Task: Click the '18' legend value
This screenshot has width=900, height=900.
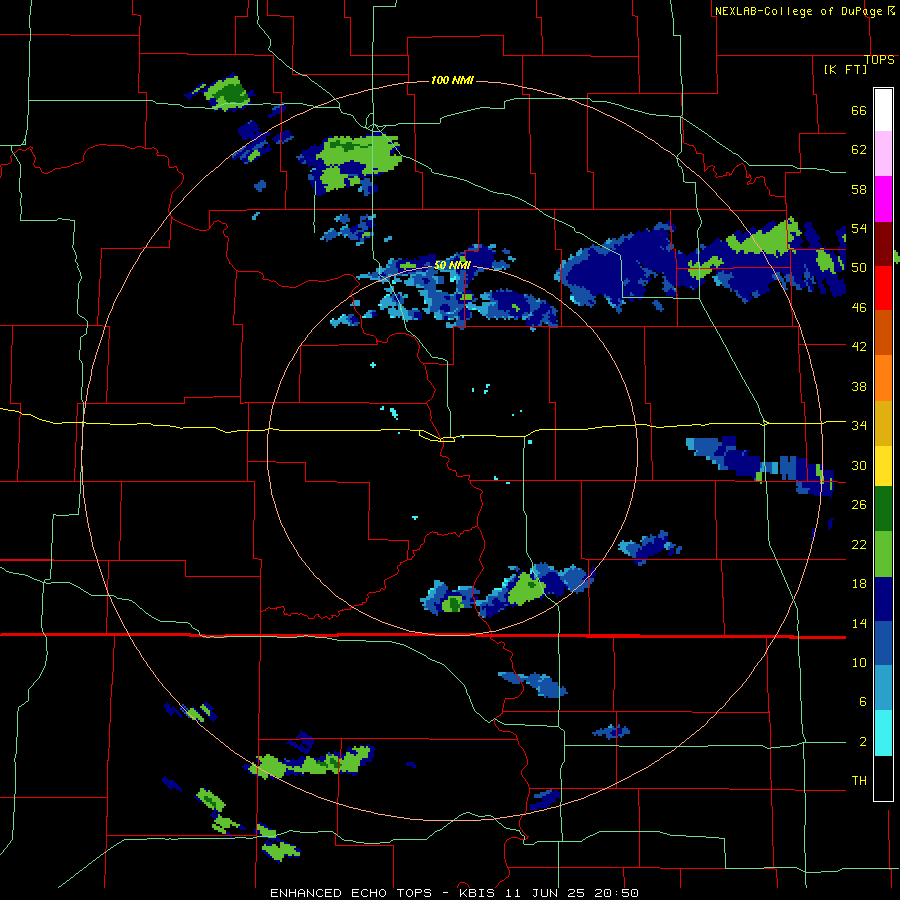Action: click(859, 583)
